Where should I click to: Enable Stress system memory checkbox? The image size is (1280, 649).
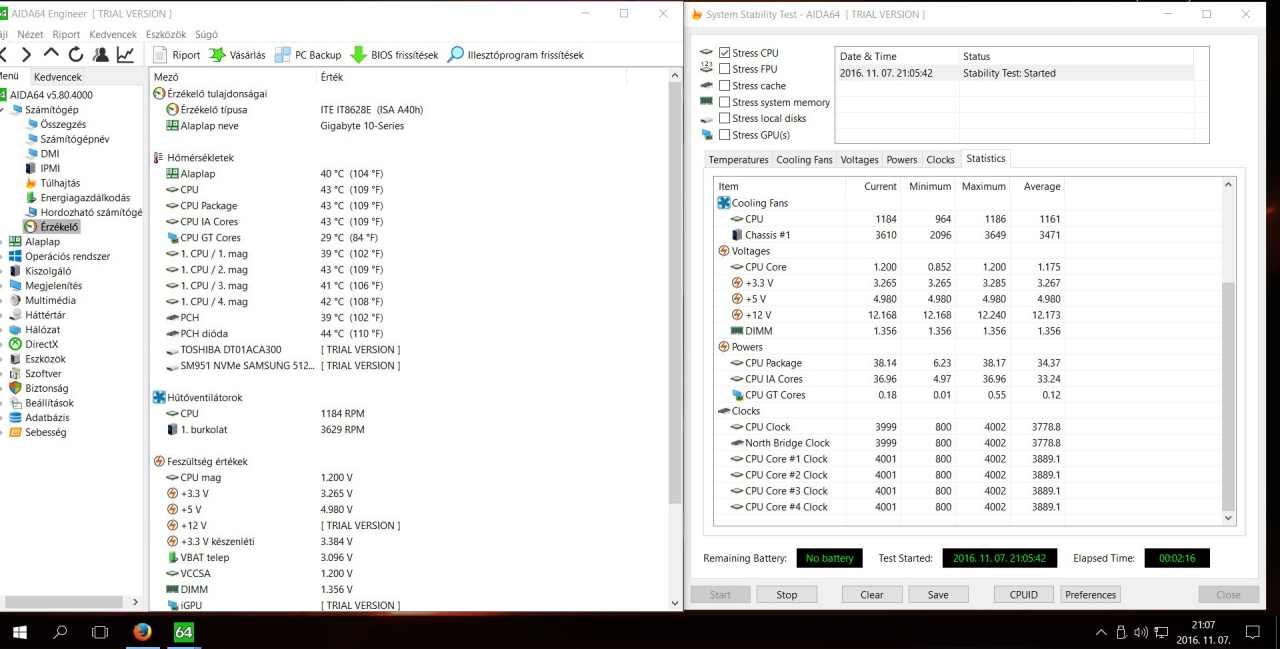[724, 102]
